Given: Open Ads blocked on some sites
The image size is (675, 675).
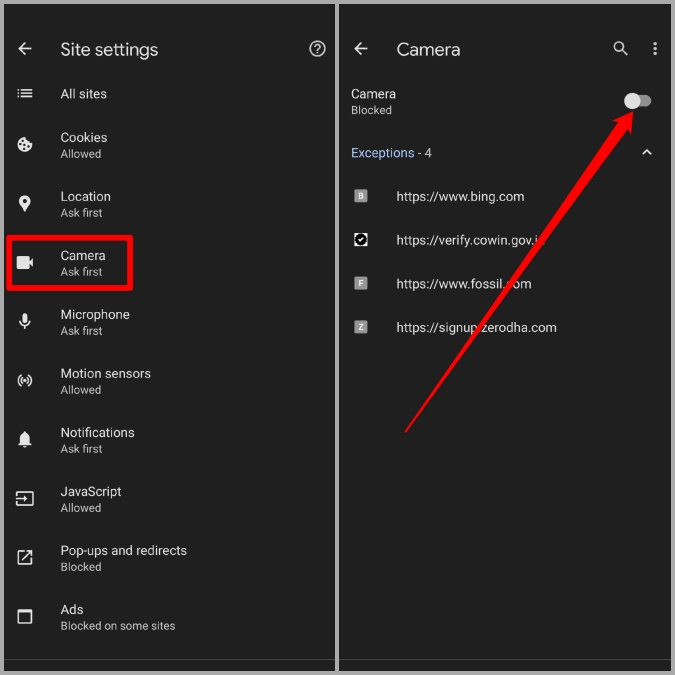Looking at the screenshot, I should [169, 617].
